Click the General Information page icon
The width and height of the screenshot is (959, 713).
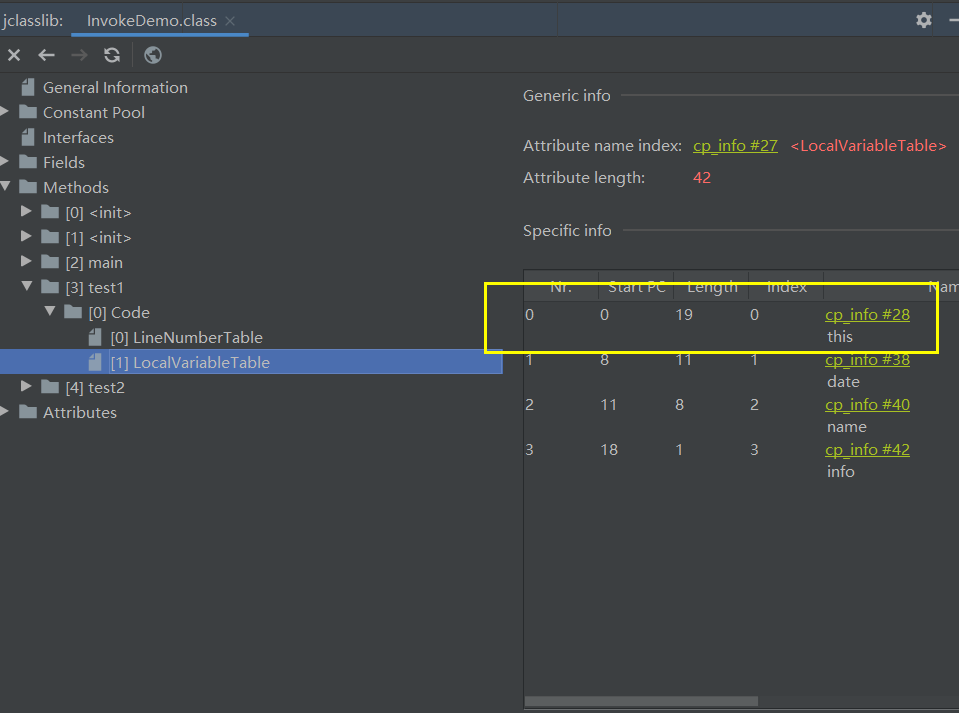pyautogui.click(x=28, y=87)
